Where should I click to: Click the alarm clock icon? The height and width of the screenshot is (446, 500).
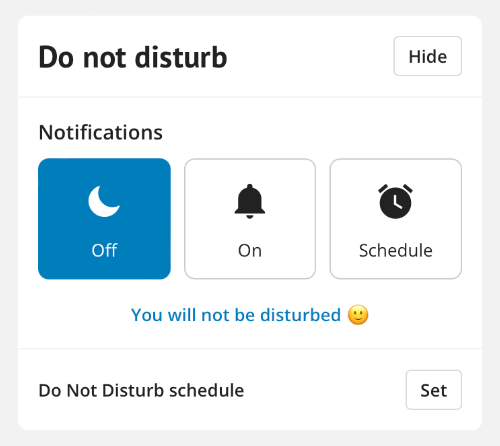coord(395,201)
